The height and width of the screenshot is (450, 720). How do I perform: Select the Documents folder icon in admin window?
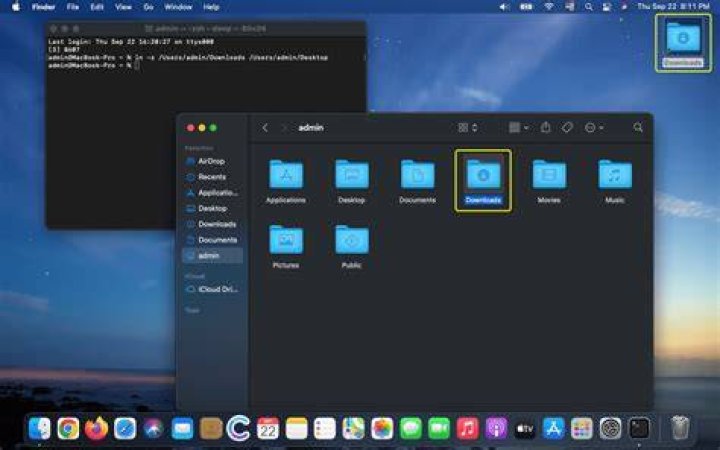click(417, 181)
